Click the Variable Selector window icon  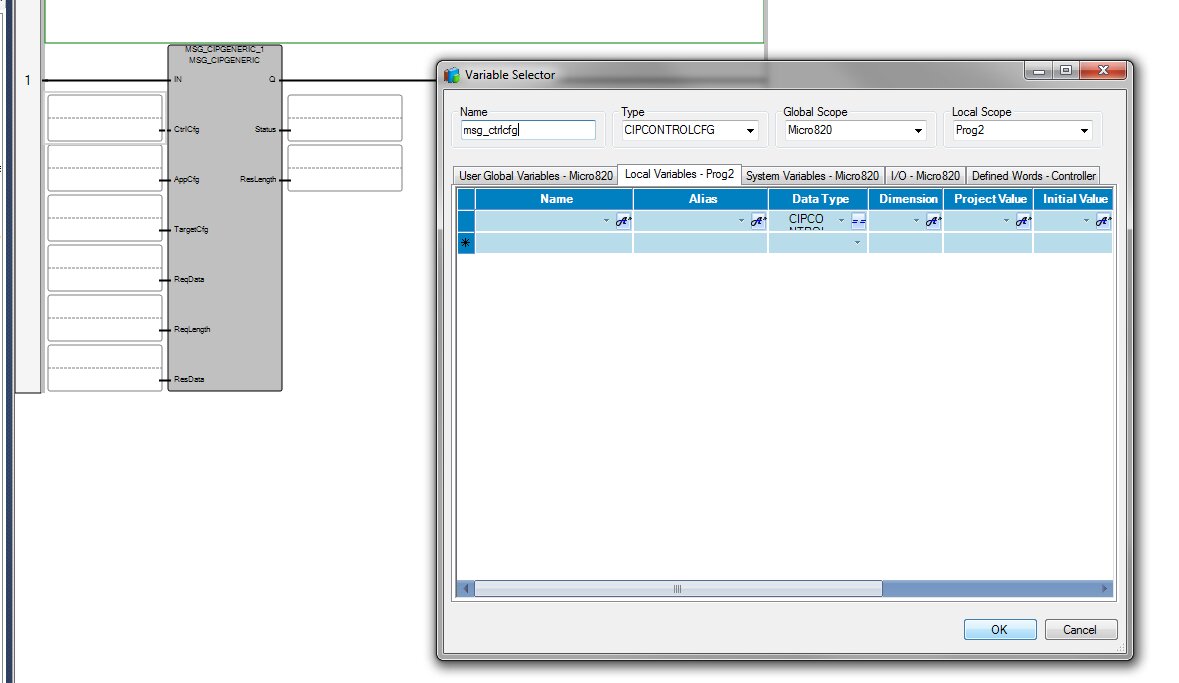(x=452, y=75)
